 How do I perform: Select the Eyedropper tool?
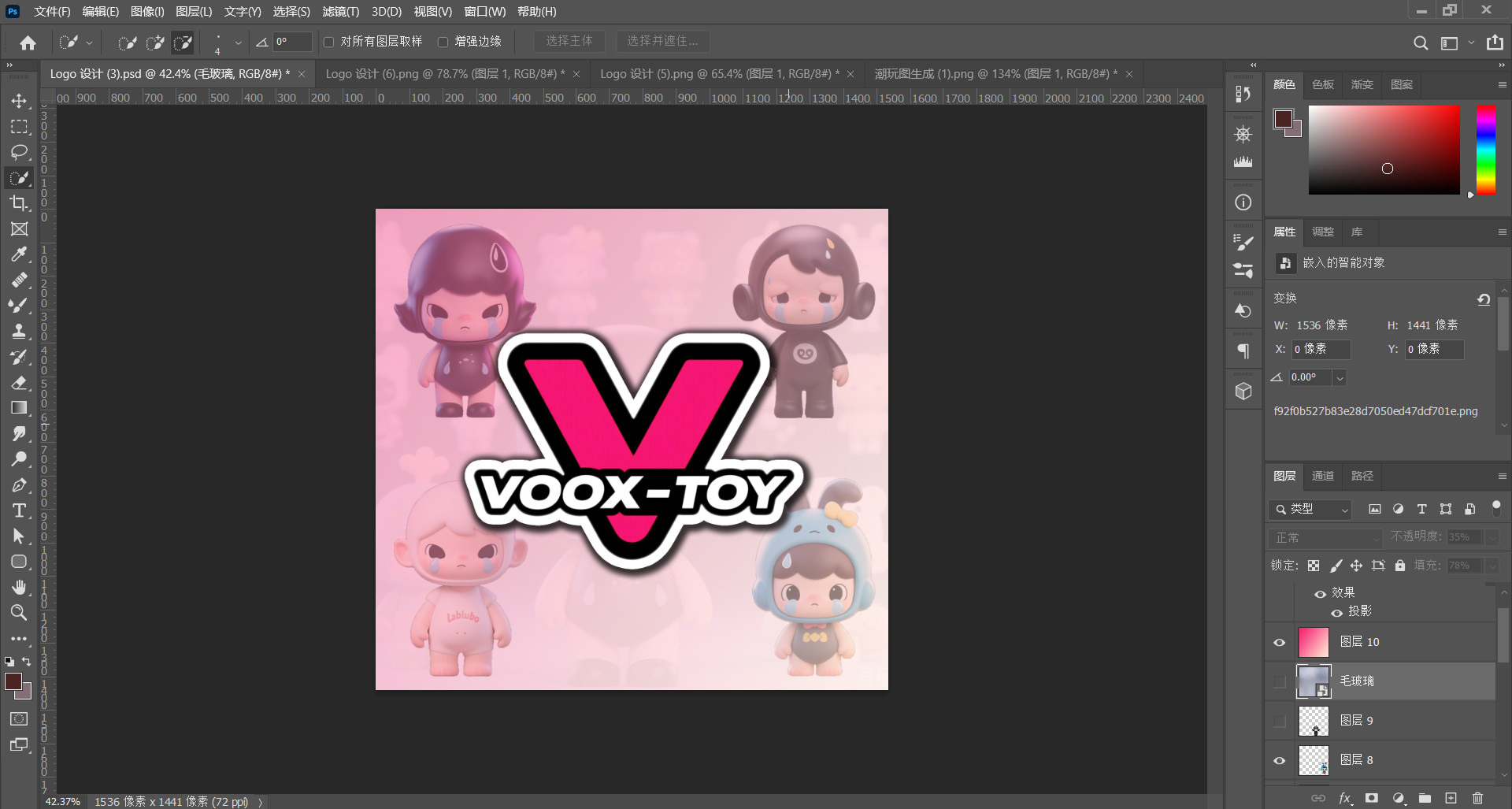[x=19, y=254]
